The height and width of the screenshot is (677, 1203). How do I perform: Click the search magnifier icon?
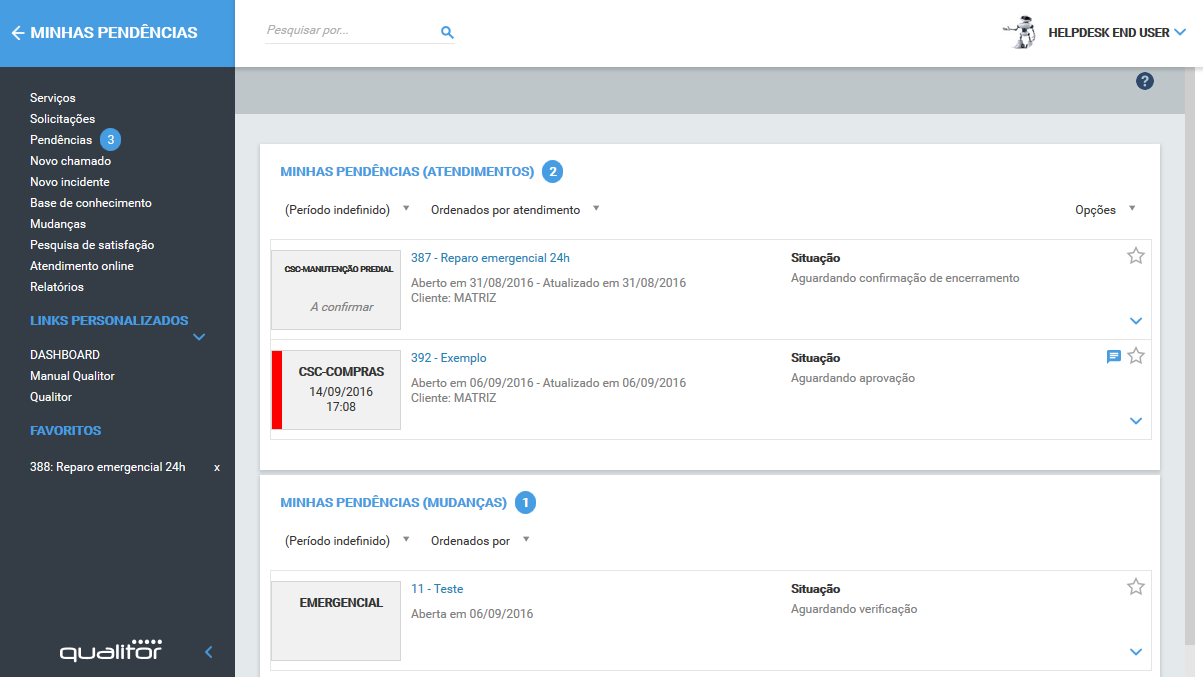click(447, 32)
